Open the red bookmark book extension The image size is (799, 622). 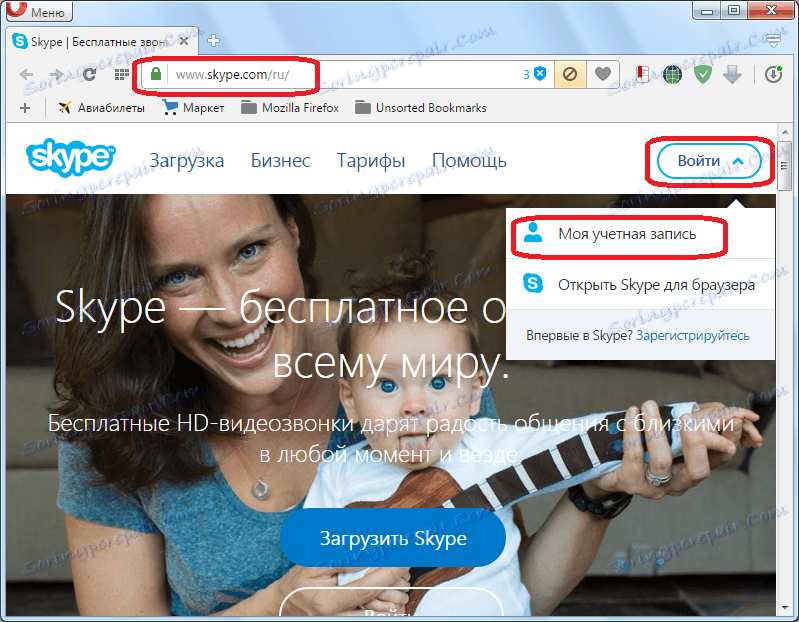tap(643, 74)
